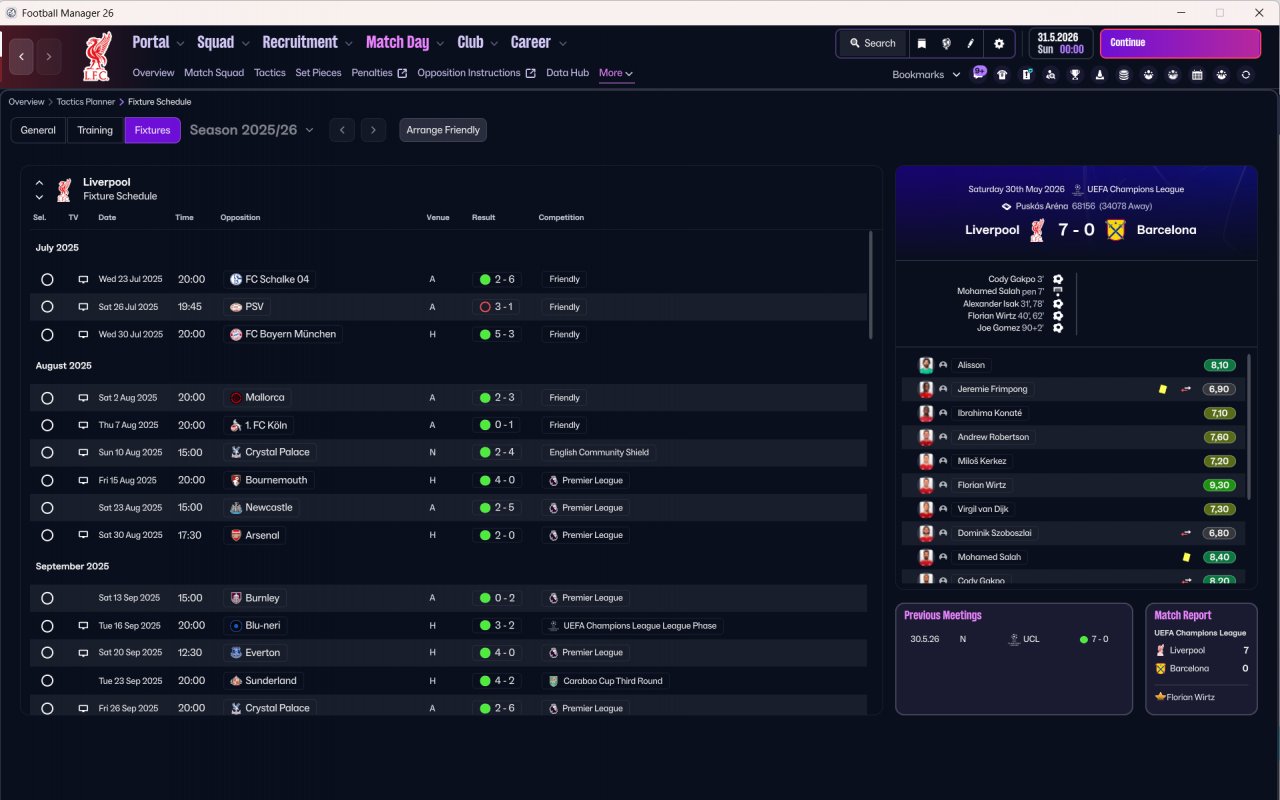The width and height of the screenshot is (1280, 800).
Task: Go to previous season with the left arrow
Action: [342, 130]
